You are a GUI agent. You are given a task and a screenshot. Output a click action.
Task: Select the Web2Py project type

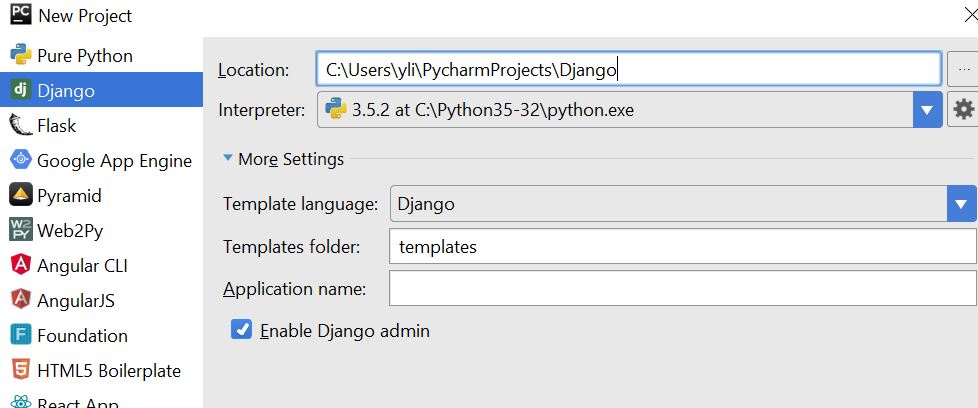(x=101, y=230)
